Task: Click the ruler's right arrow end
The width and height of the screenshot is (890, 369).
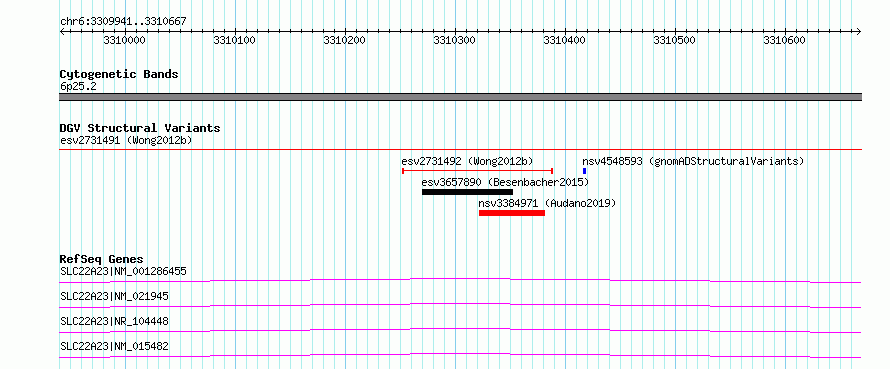Action: [858, 31]
